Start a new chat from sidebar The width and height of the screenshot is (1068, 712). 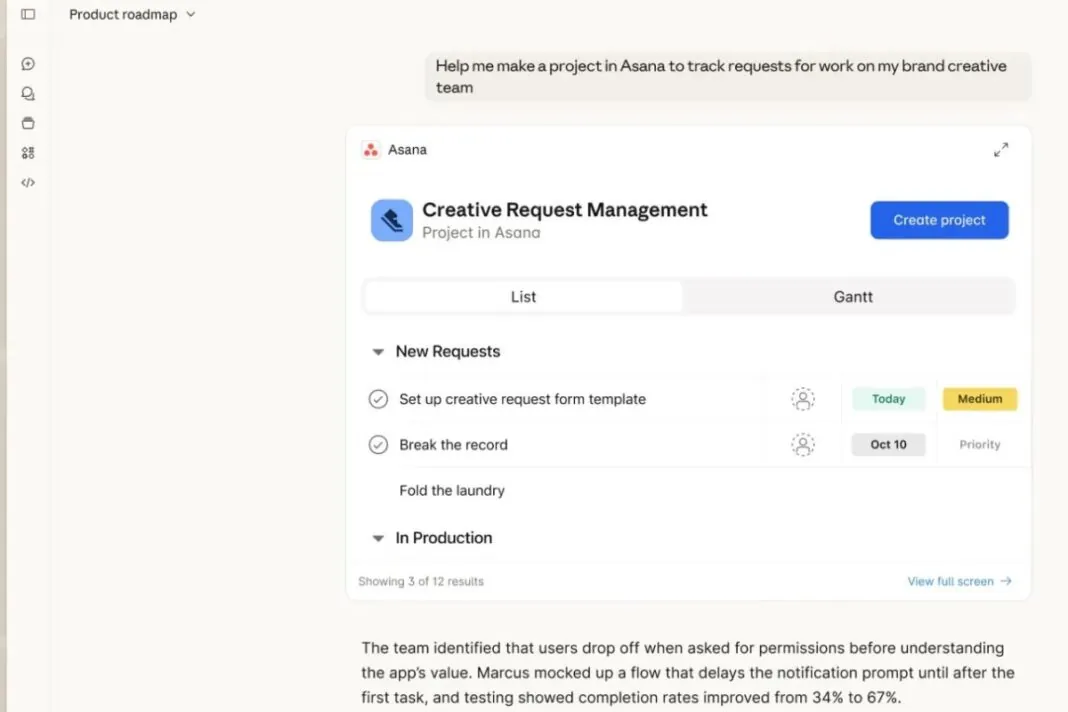tap(28, 64)
